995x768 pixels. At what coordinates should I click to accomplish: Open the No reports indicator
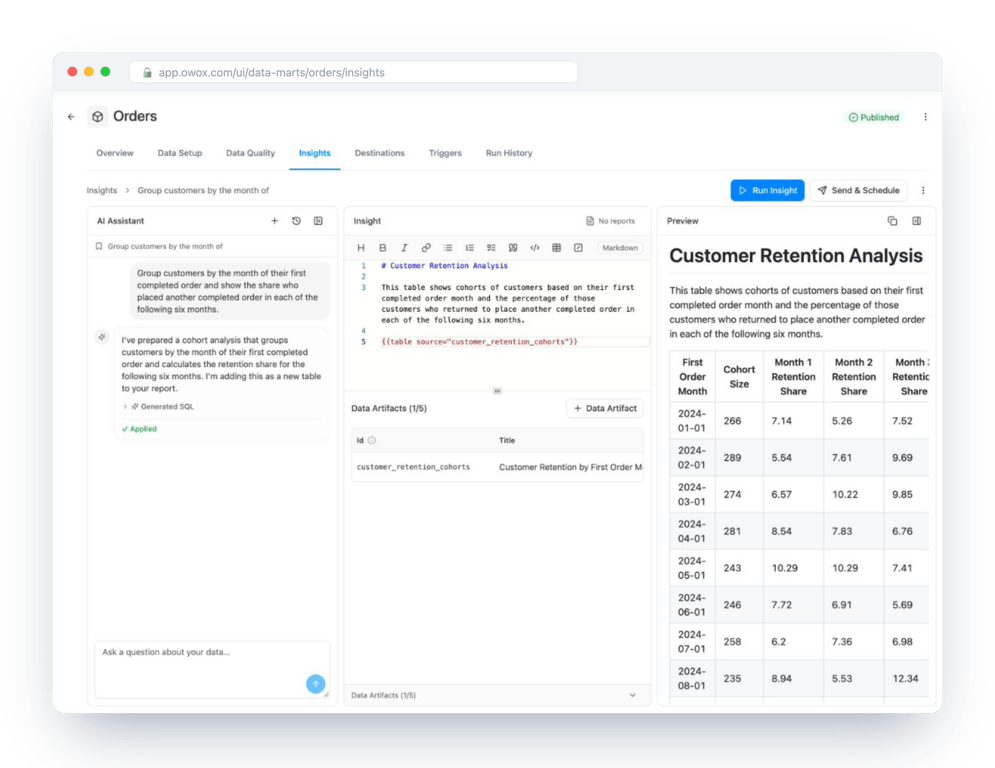(x=610, y=221)
